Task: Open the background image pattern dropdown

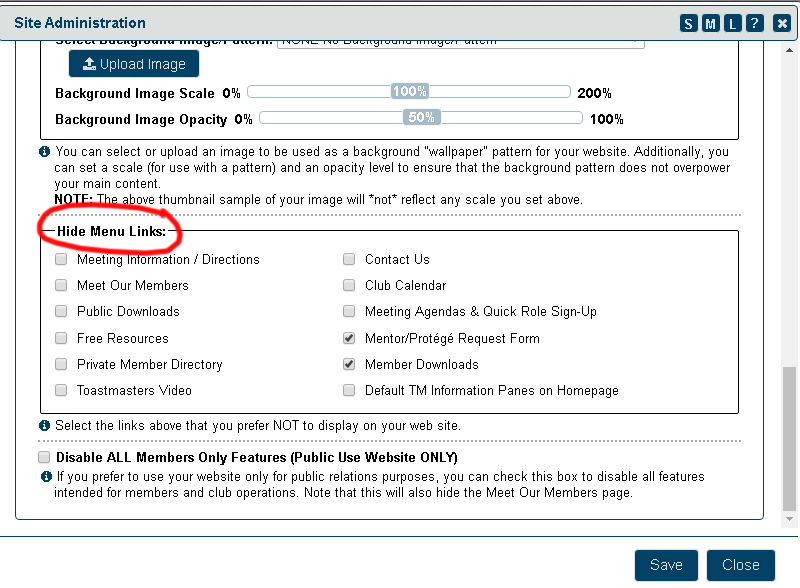Action: pos(460,41)
